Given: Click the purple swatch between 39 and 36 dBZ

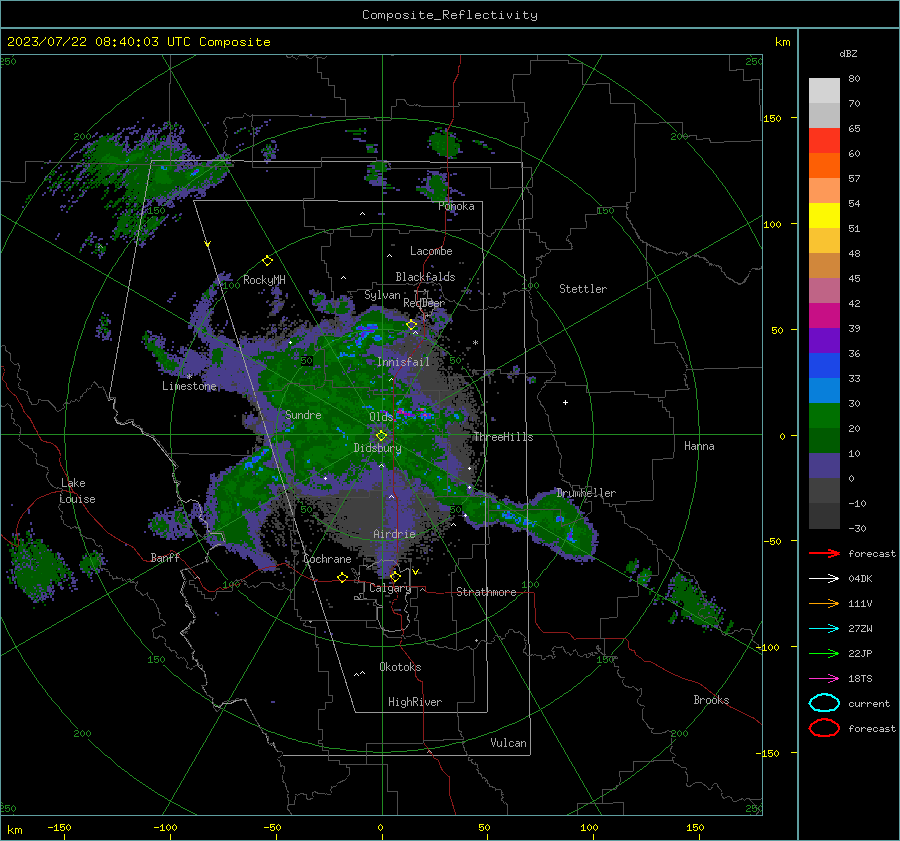Looking at the screenshot, I should coord(824,341).
